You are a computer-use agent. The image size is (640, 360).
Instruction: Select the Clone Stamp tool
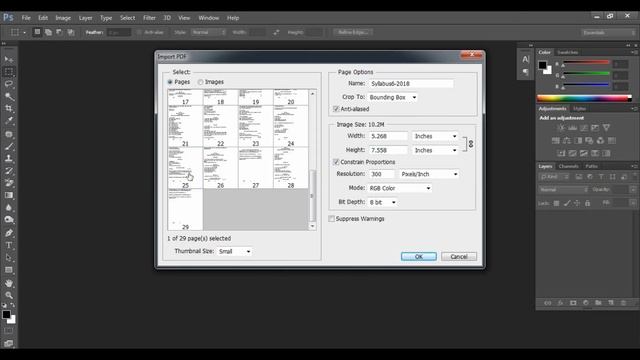pyautogui.click(x=9, y=158)
